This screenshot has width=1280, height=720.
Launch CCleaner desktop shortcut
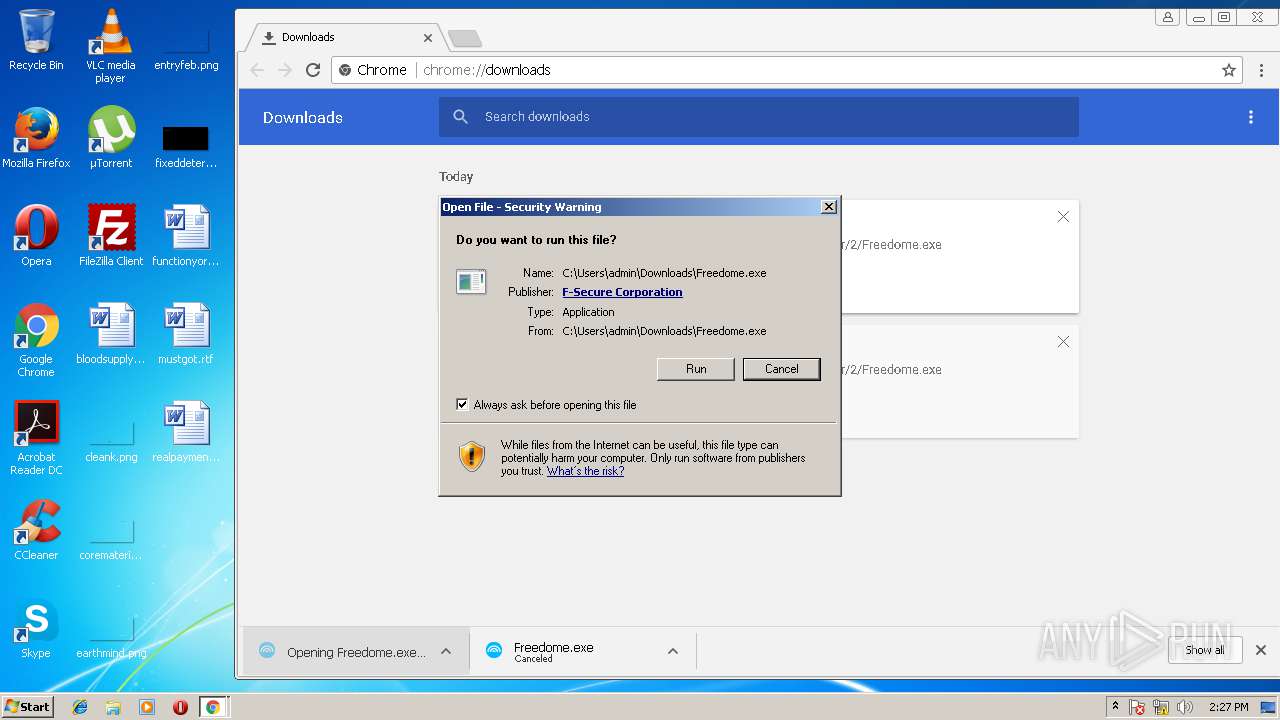tap(36, 530)
